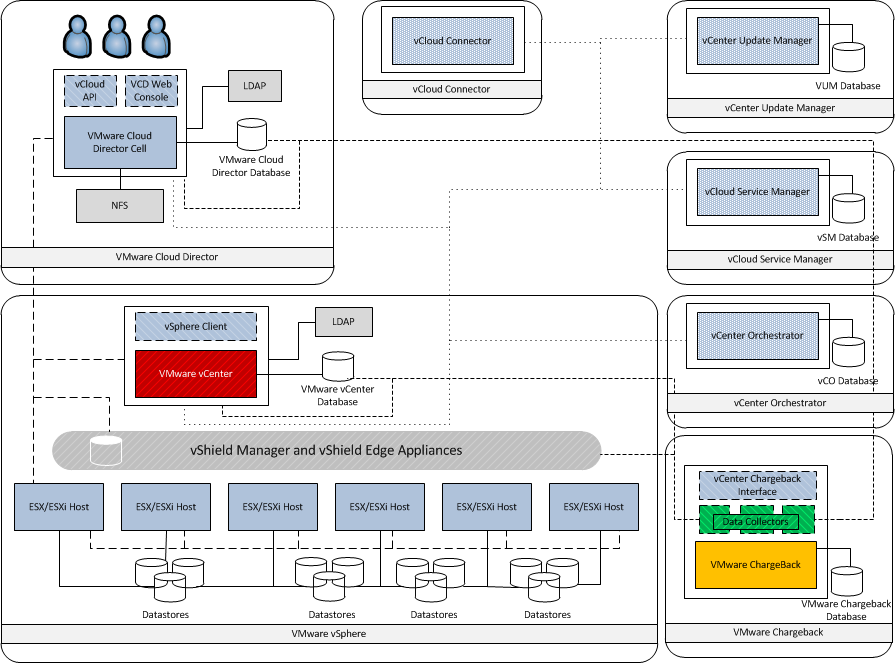895x663 pixels.
Task: Click the vSM Database cylinder icon
Action: [x=848, y=208]
